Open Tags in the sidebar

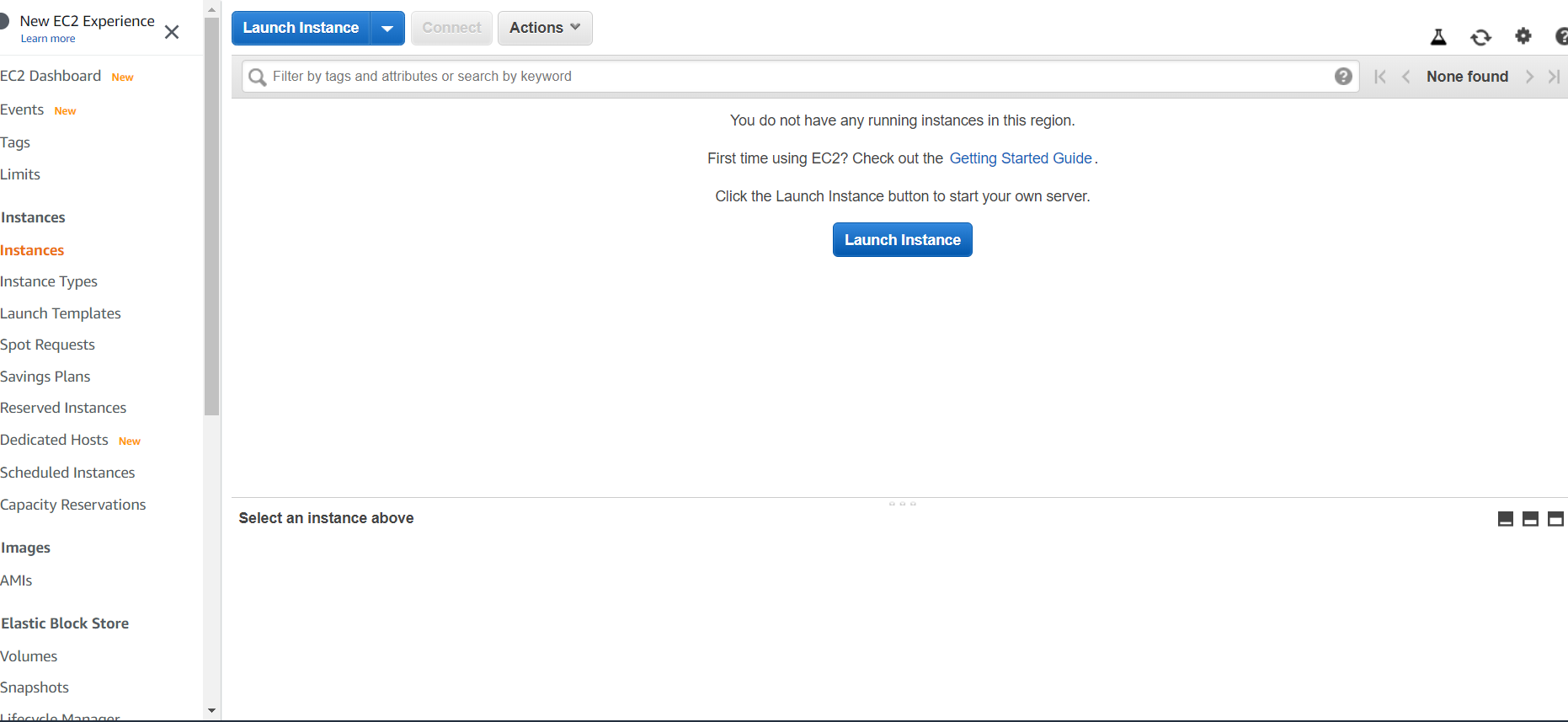tap(15, 142)
